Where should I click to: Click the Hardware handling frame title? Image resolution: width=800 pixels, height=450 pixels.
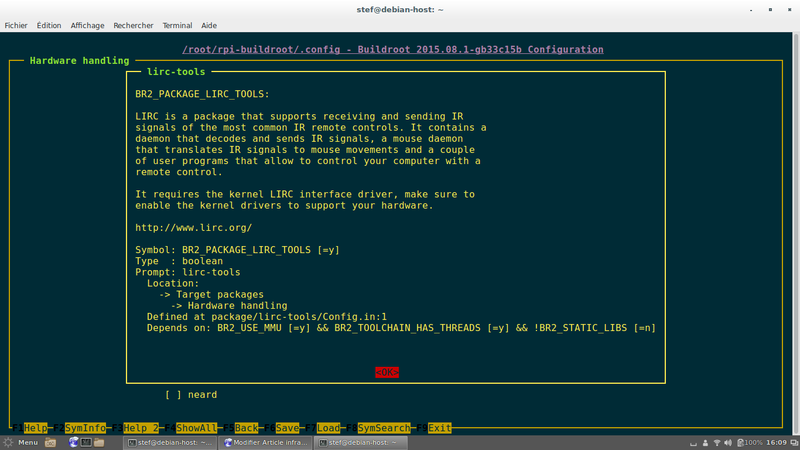coord(80,61)
